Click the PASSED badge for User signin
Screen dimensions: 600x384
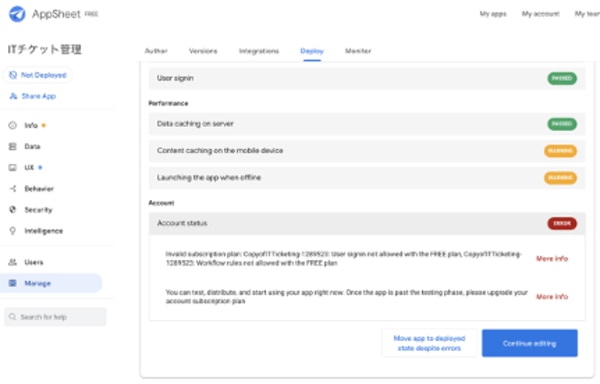[x=562, y=78]
